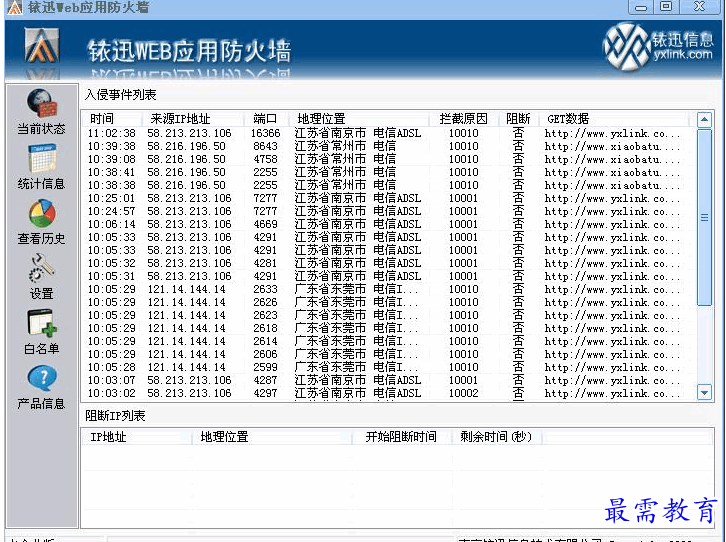Click port 2623 in the event list
This screenshot has height=542, width=726.
(265, 315)
